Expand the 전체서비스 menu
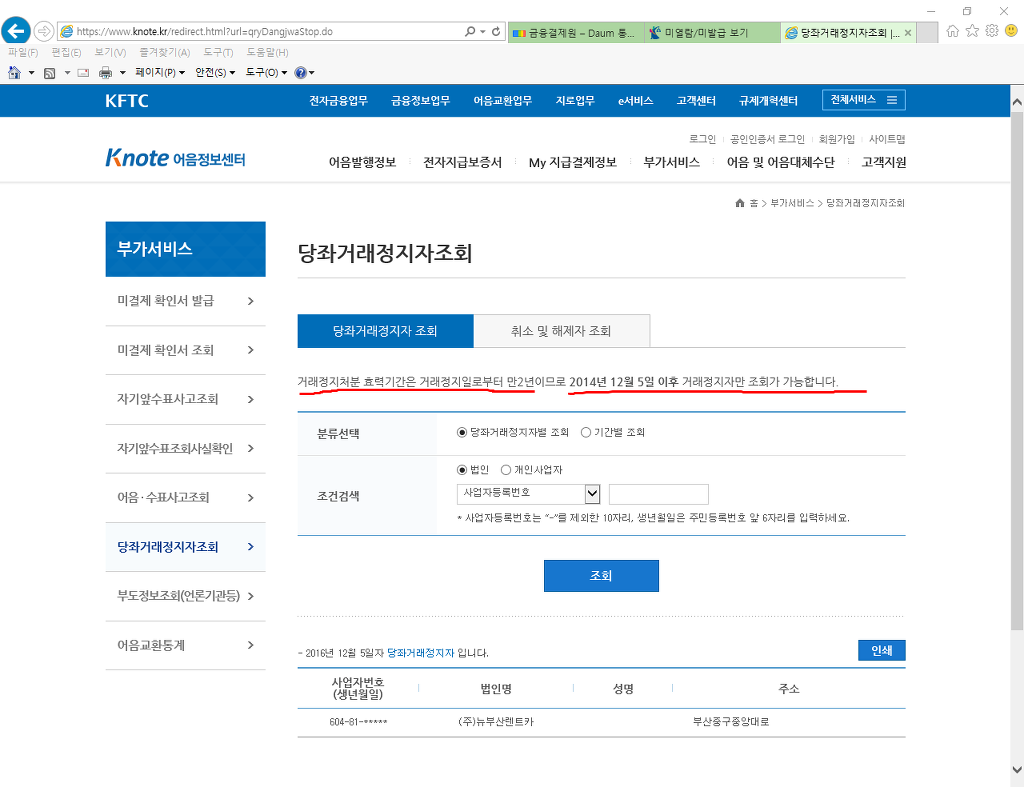 click(864, 100)
